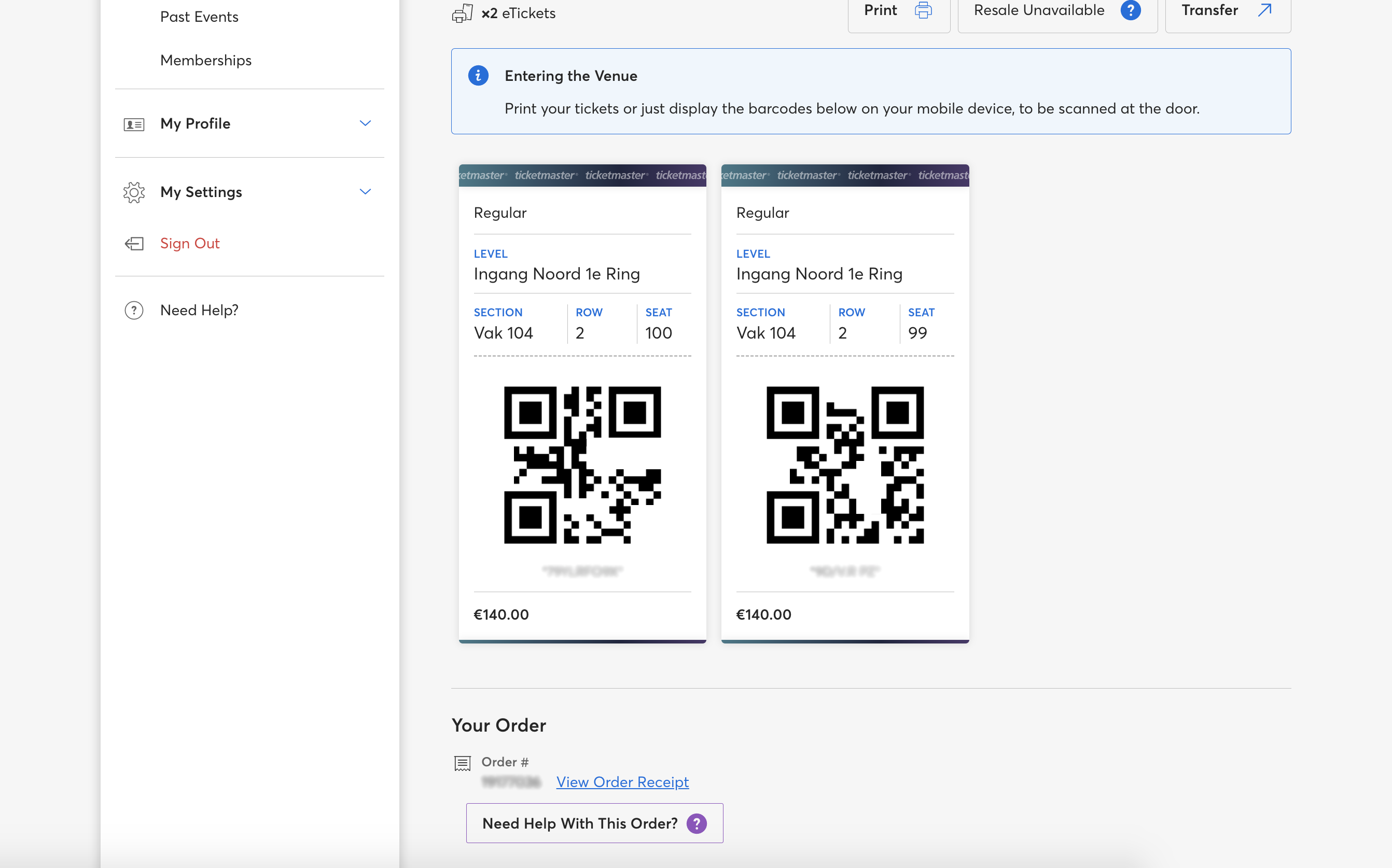Expand the My Profile chevron
Screen dimensions: 1392x868
365,123
